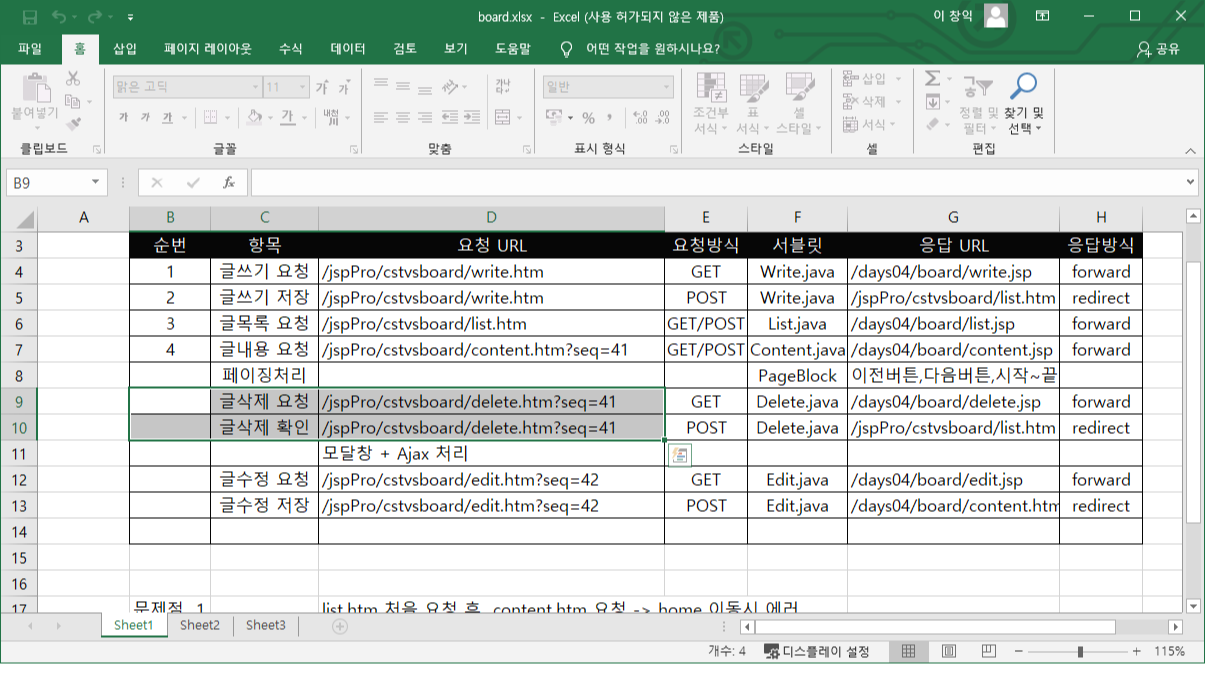This screenshot has width=1227, height=684.
Task: Toggle wrap text button in alignment group
Action: pyautogui.click(x=503, y=87)
